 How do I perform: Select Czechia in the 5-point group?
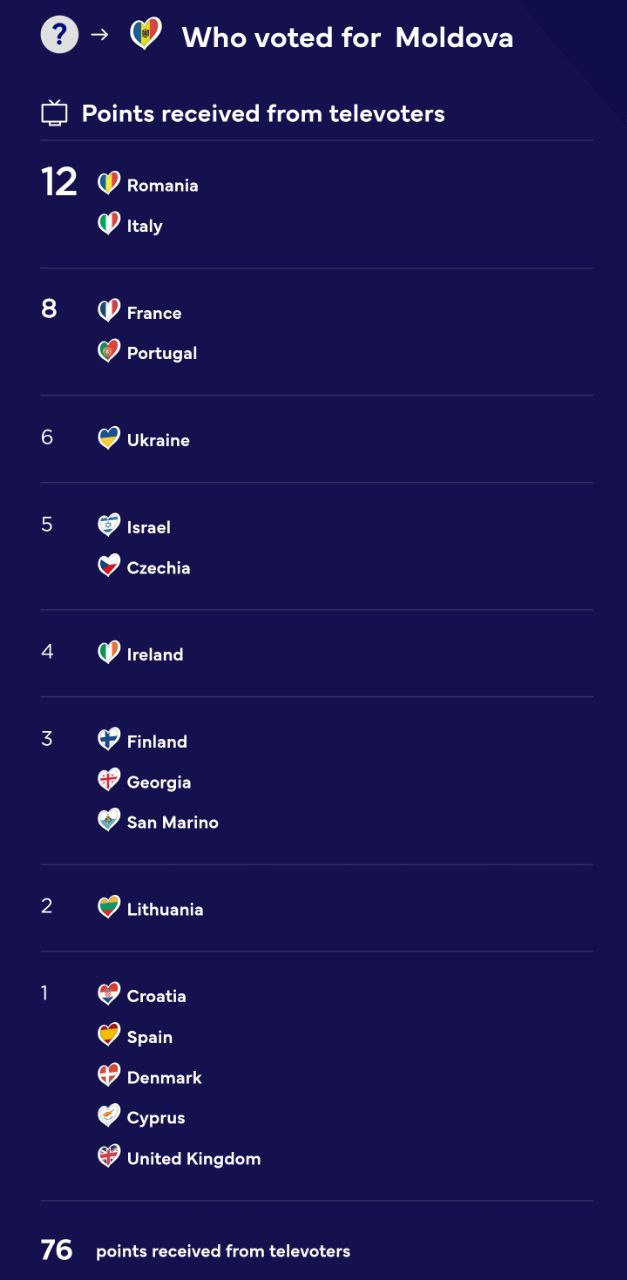(158, 568)
